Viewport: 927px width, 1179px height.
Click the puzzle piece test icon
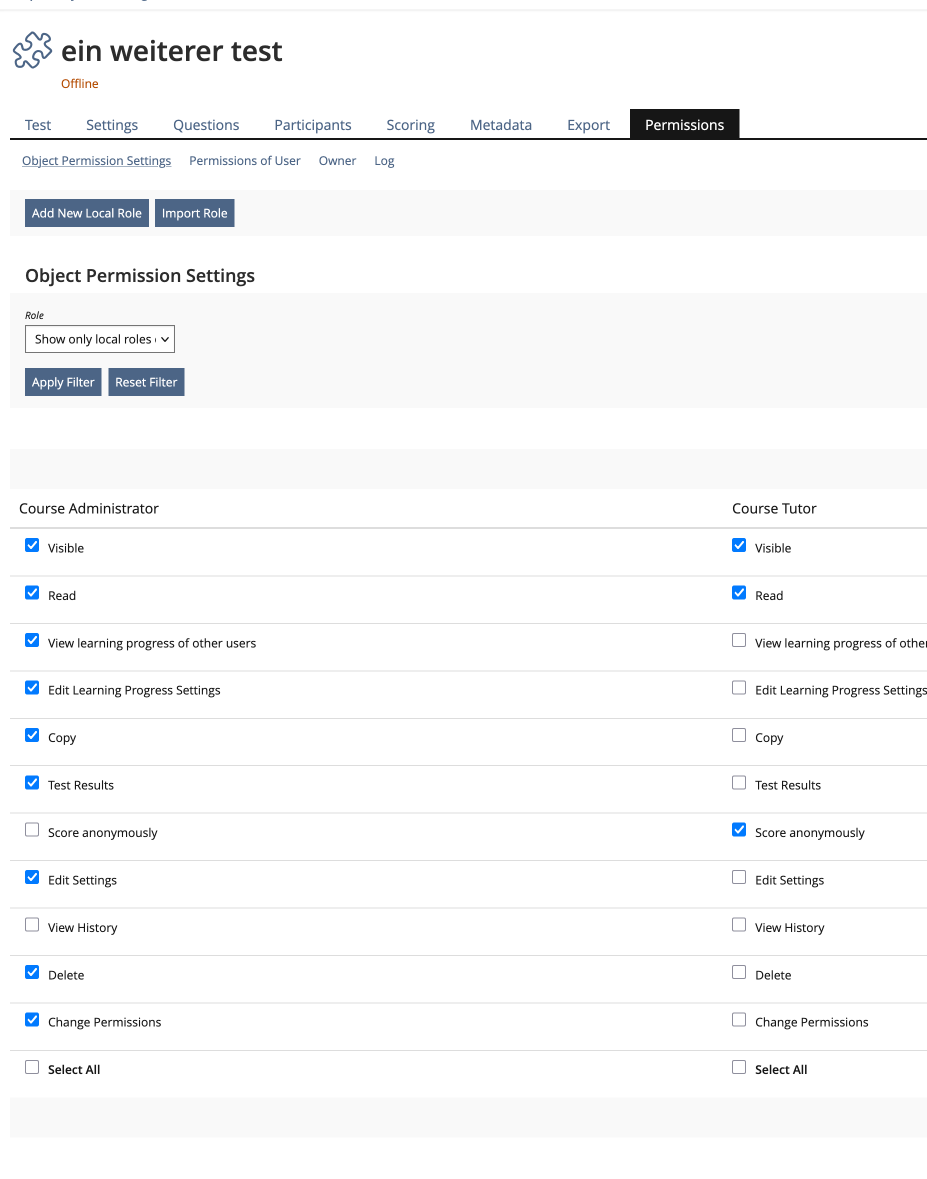[x=32, y=50]
